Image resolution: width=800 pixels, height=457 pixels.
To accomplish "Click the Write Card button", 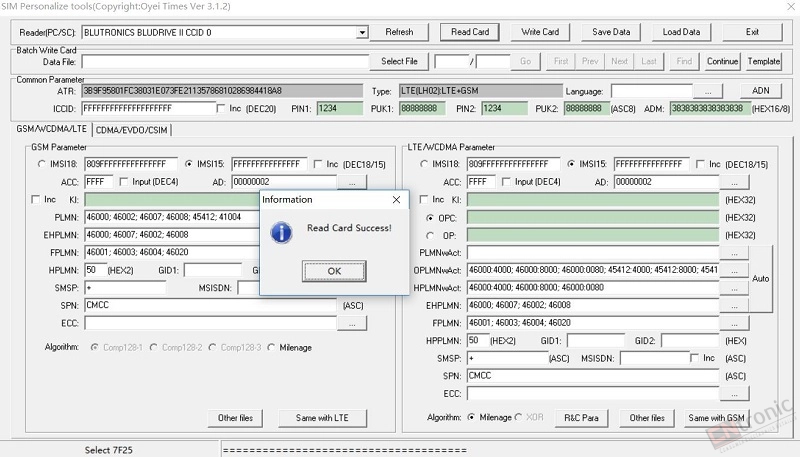I will tap(540, 32).
